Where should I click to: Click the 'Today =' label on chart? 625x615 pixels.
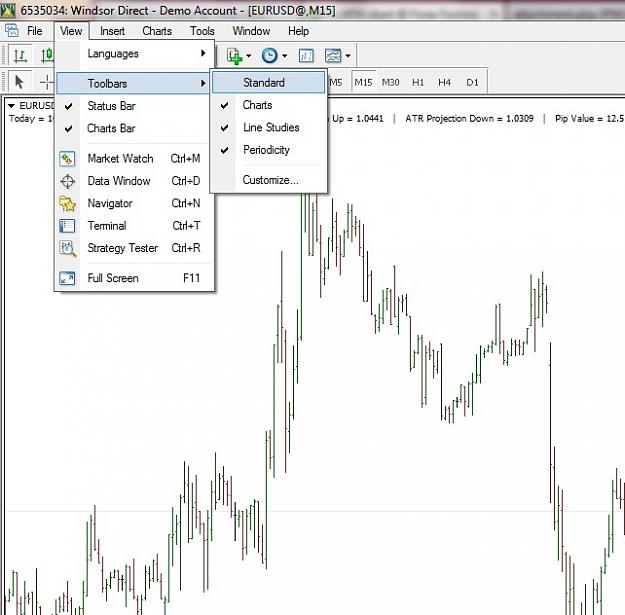point(27,118)
